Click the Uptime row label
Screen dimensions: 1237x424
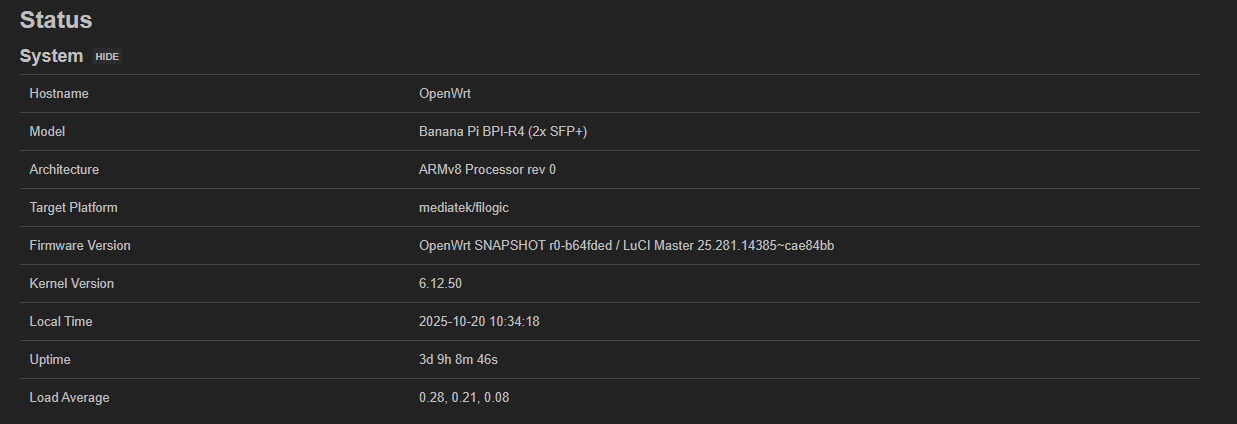[50, 360]
